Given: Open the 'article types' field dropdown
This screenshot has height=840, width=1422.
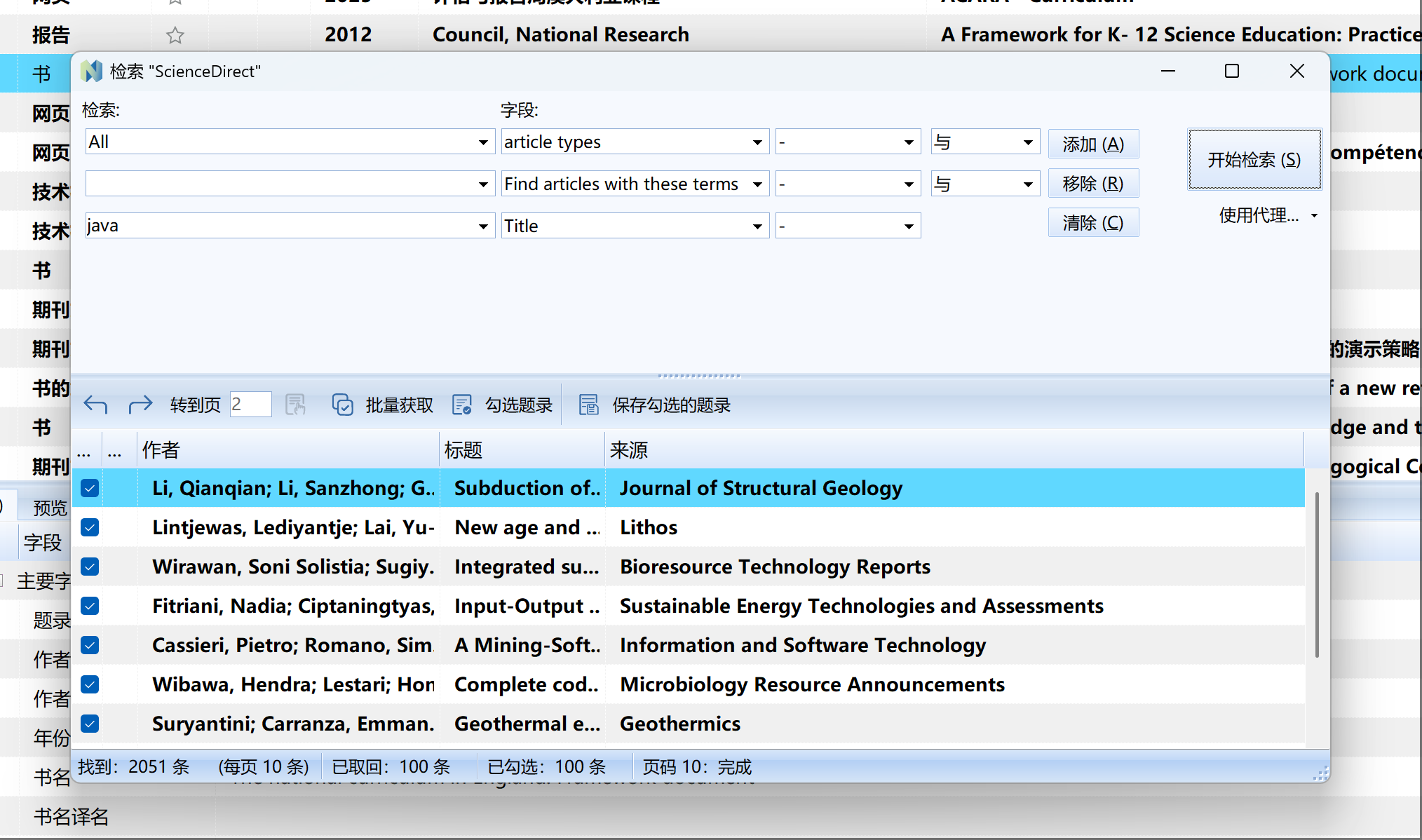Looking at the screenshot, I should 757,142.
